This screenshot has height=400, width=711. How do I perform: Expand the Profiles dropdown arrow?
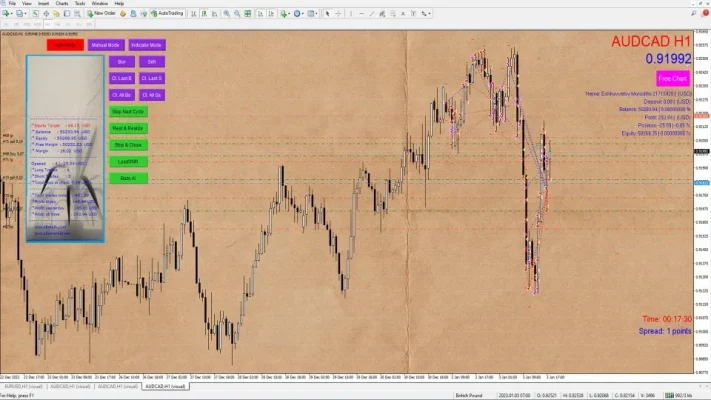tap(25, 14)
